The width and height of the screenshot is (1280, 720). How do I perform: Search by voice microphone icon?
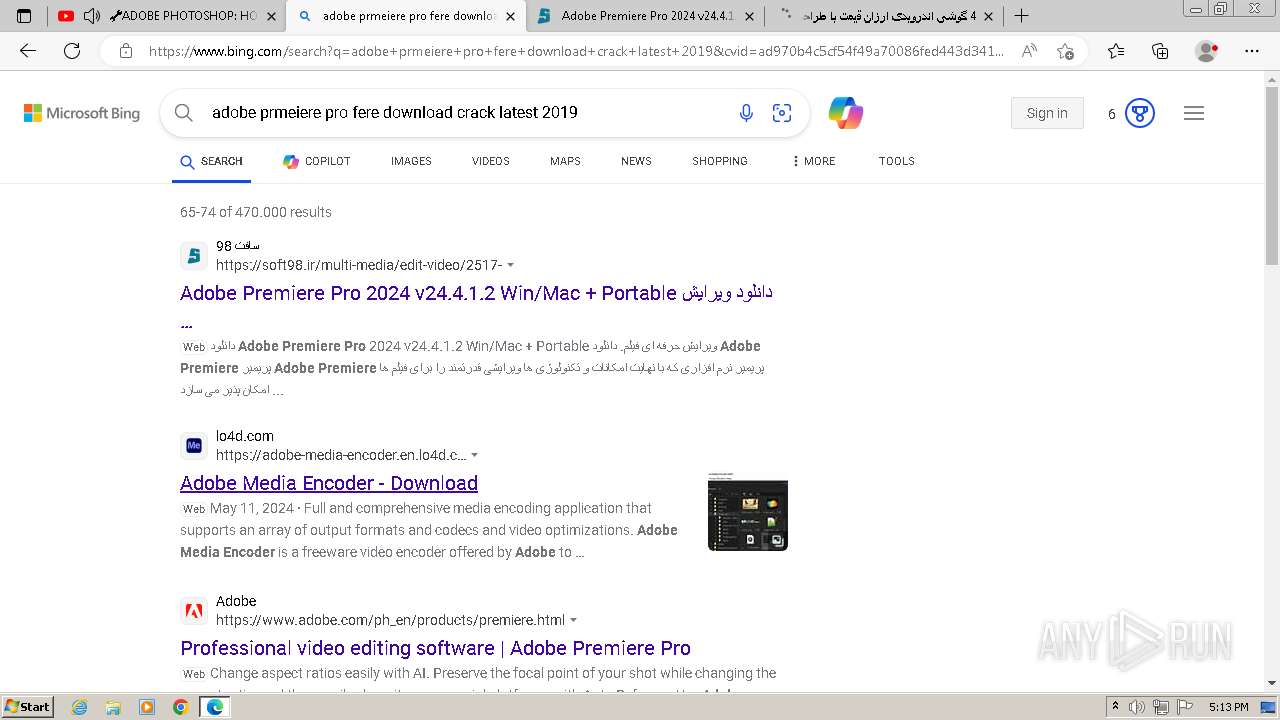click(746, 113)
